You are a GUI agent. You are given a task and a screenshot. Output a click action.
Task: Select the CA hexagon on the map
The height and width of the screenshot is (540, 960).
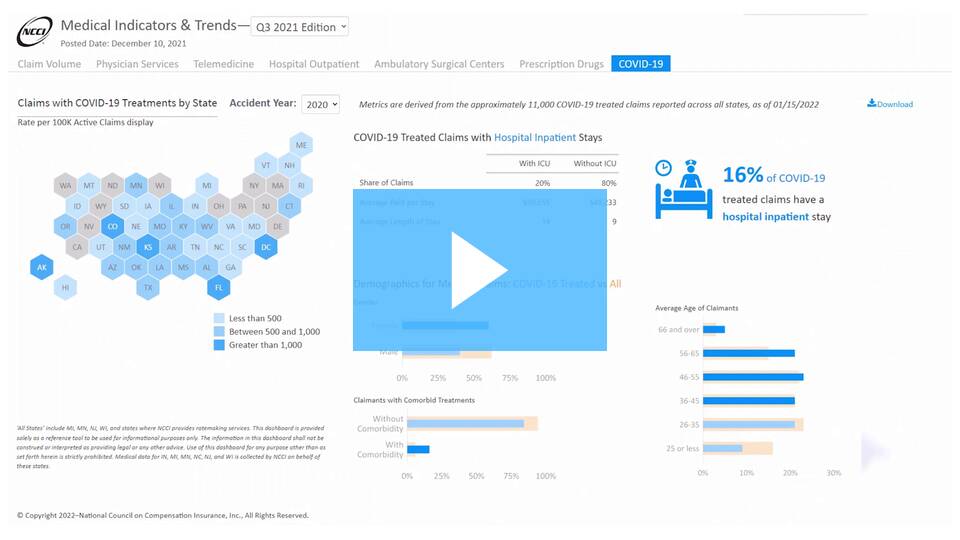click(77, 247)
